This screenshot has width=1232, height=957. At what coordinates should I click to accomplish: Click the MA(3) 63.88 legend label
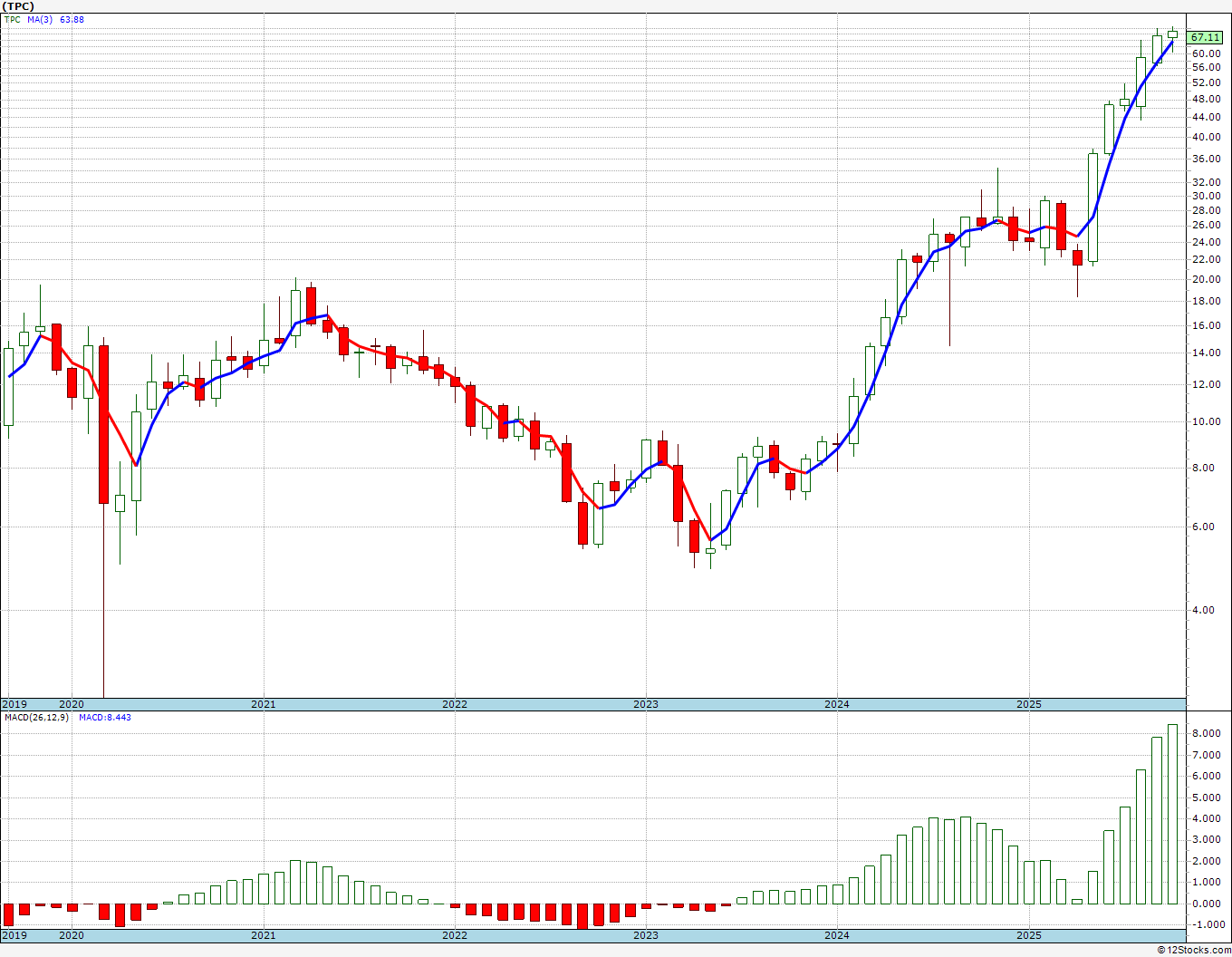55,19
